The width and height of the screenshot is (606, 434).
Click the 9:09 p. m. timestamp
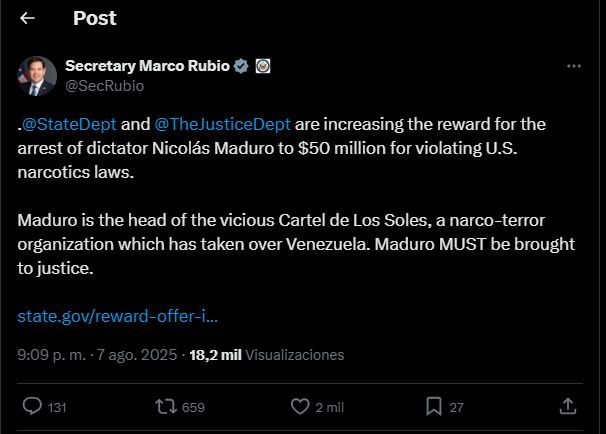(x=52, y=355)
